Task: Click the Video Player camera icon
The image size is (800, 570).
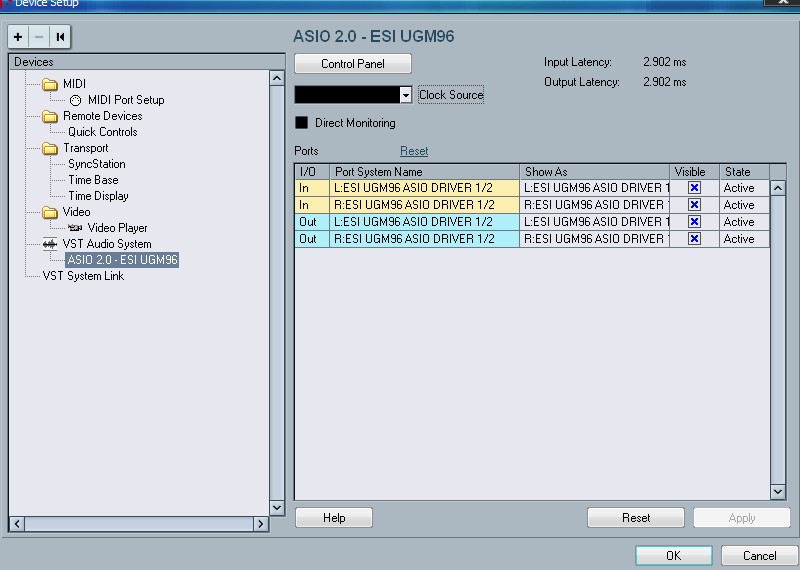Action: [x=75, y=228]
